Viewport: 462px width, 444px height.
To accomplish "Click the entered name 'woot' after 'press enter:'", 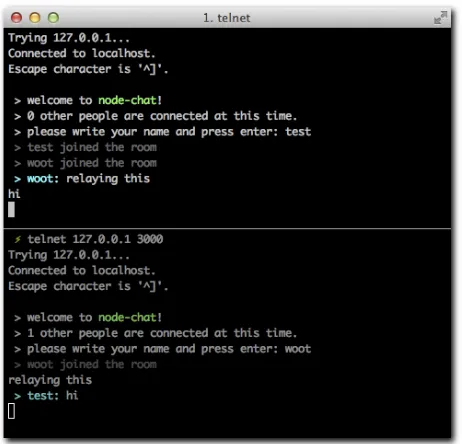I will click(298, 349).
